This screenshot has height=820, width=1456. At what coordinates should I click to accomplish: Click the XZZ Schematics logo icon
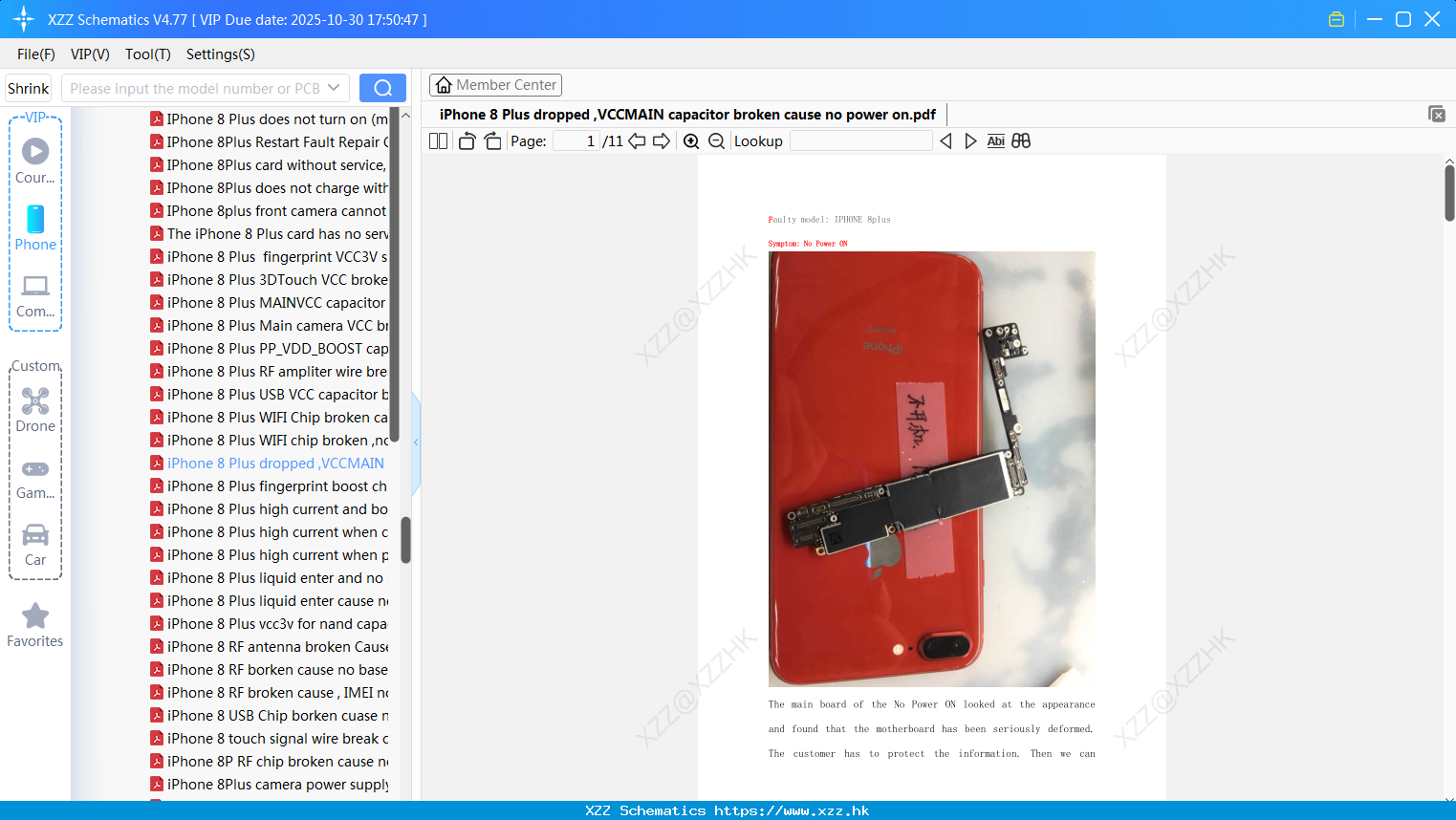coord(24,19)
